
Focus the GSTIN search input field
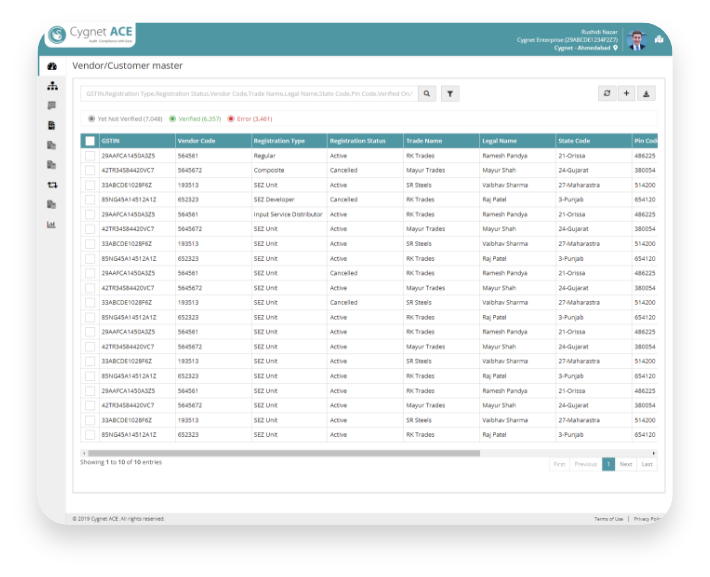(x=249, y=94)
